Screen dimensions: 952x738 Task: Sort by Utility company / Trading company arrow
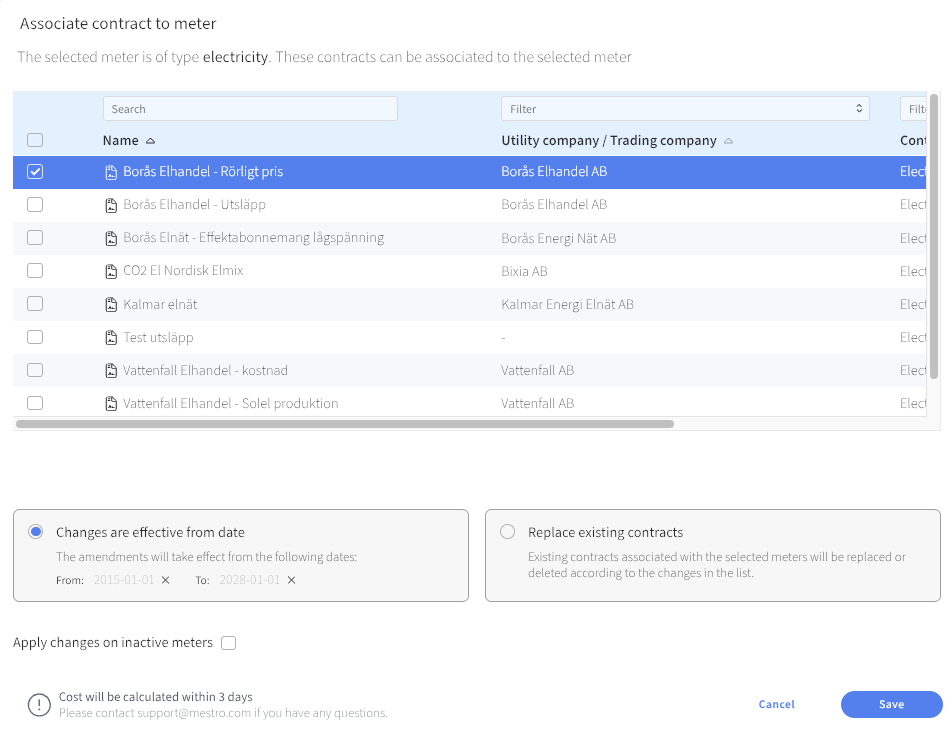click(x=729, y=141)
